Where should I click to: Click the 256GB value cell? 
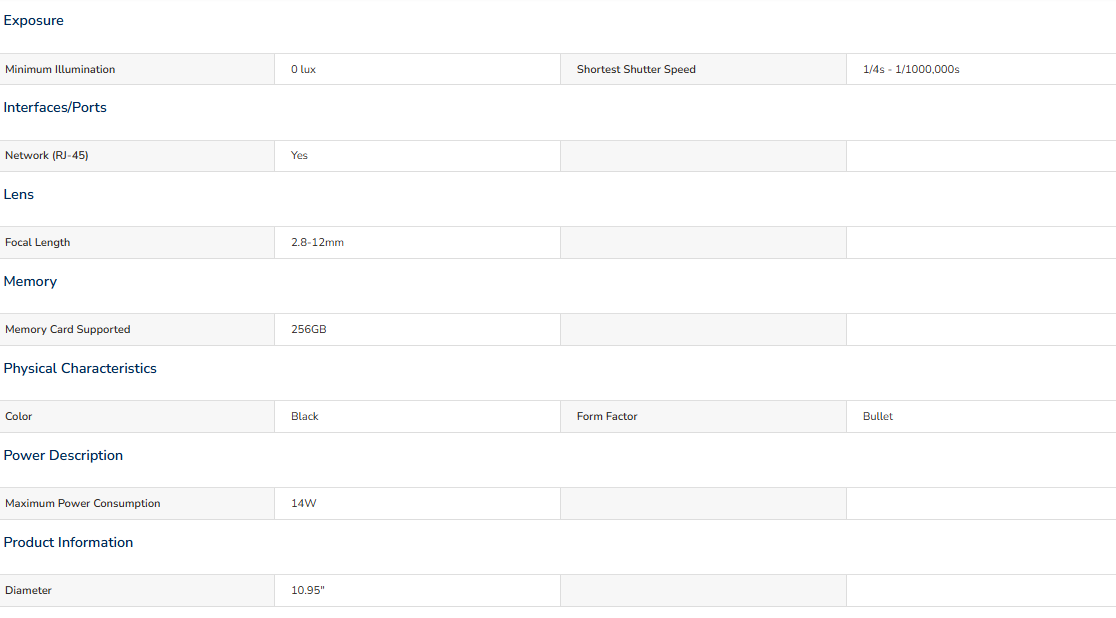[x=417, y=330]
